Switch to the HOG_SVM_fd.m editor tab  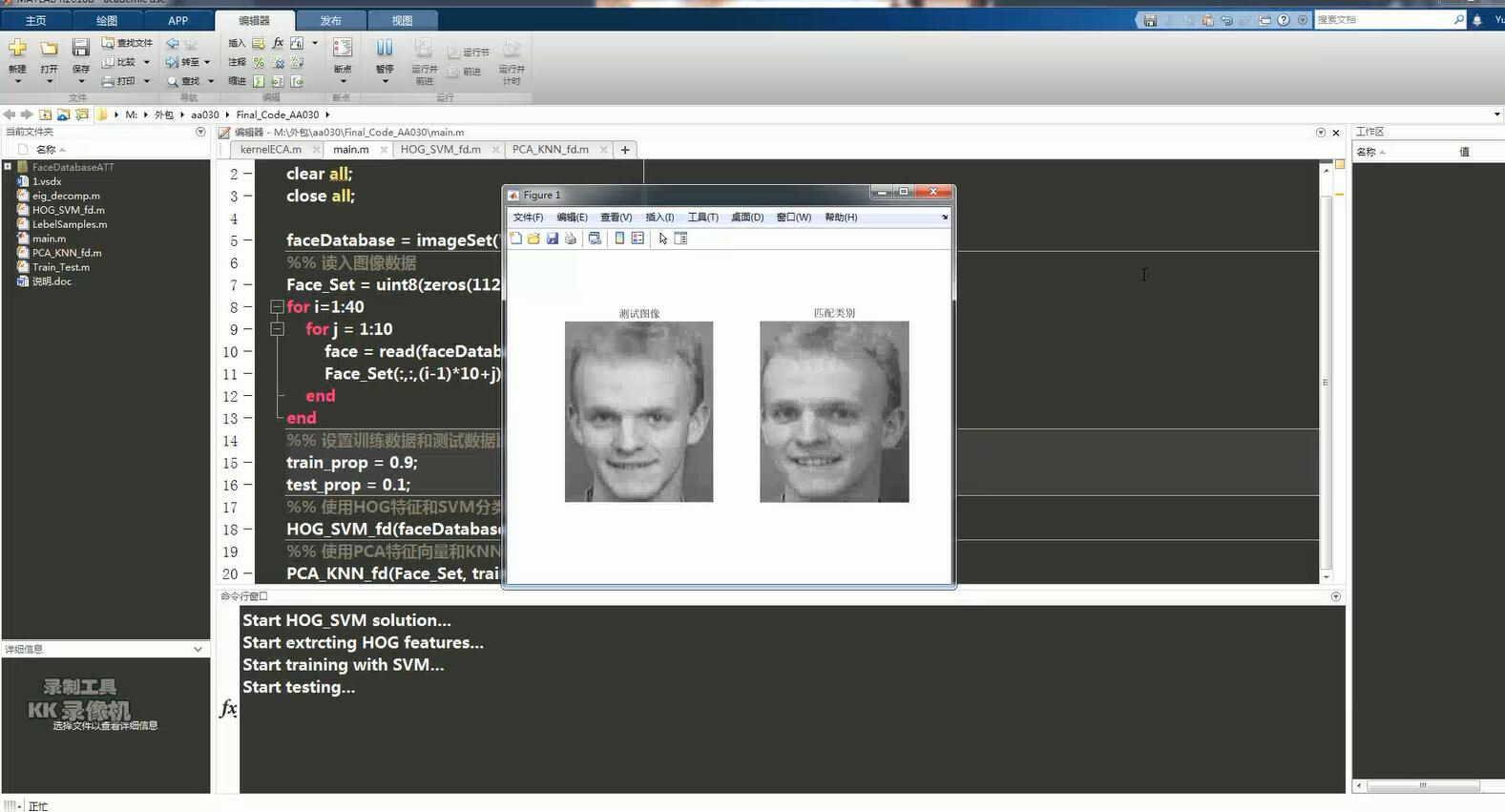coord(441,150)
